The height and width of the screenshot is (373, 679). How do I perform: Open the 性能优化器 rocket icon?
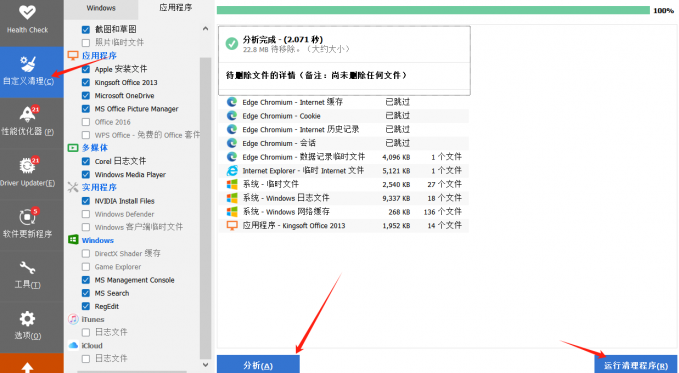(28, 114)
